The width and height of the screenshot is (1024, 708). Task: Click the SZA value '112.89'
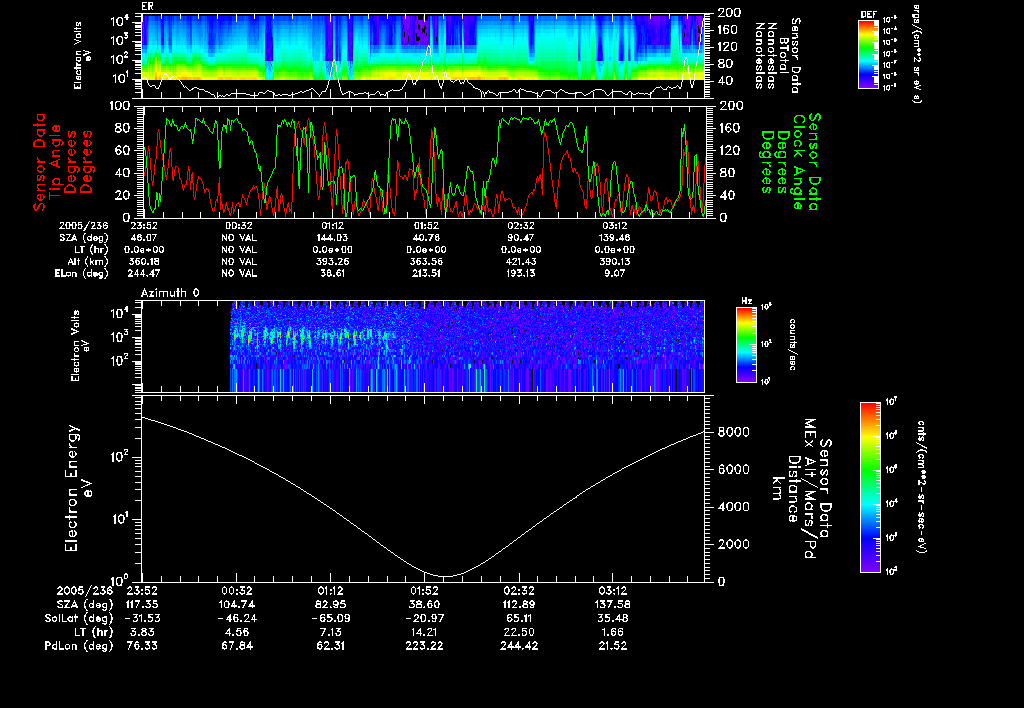(519, 604)
